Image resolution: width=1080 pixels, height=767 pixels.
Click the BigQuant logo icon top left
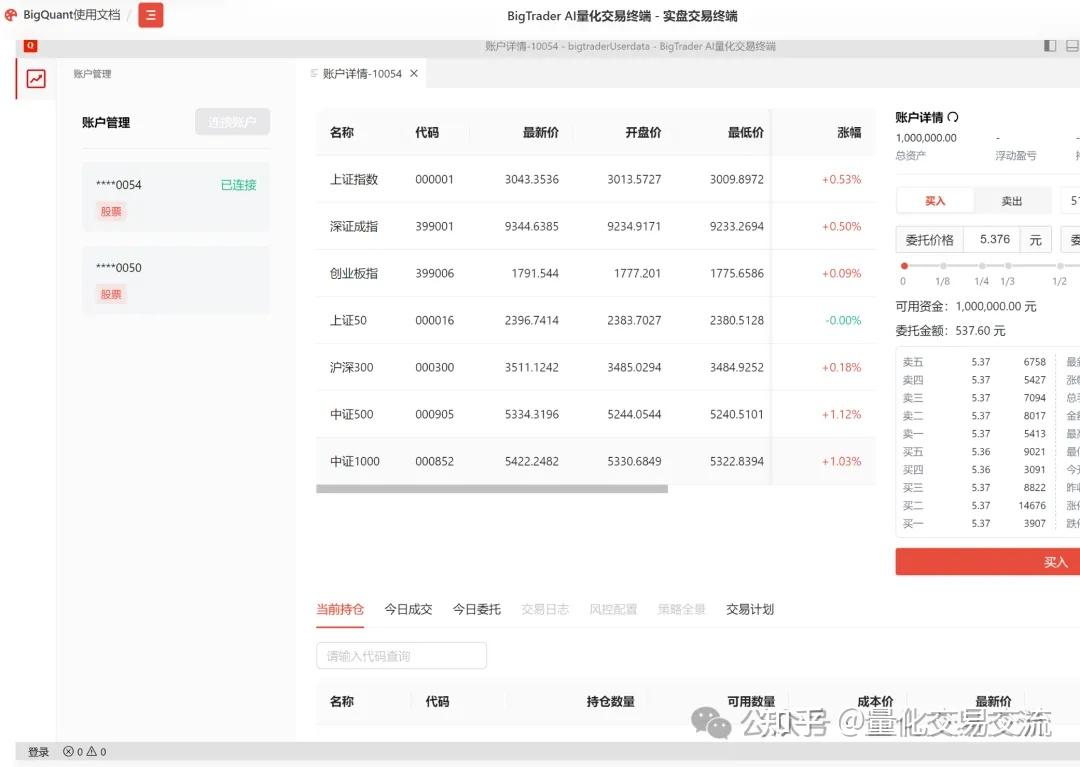13,15
